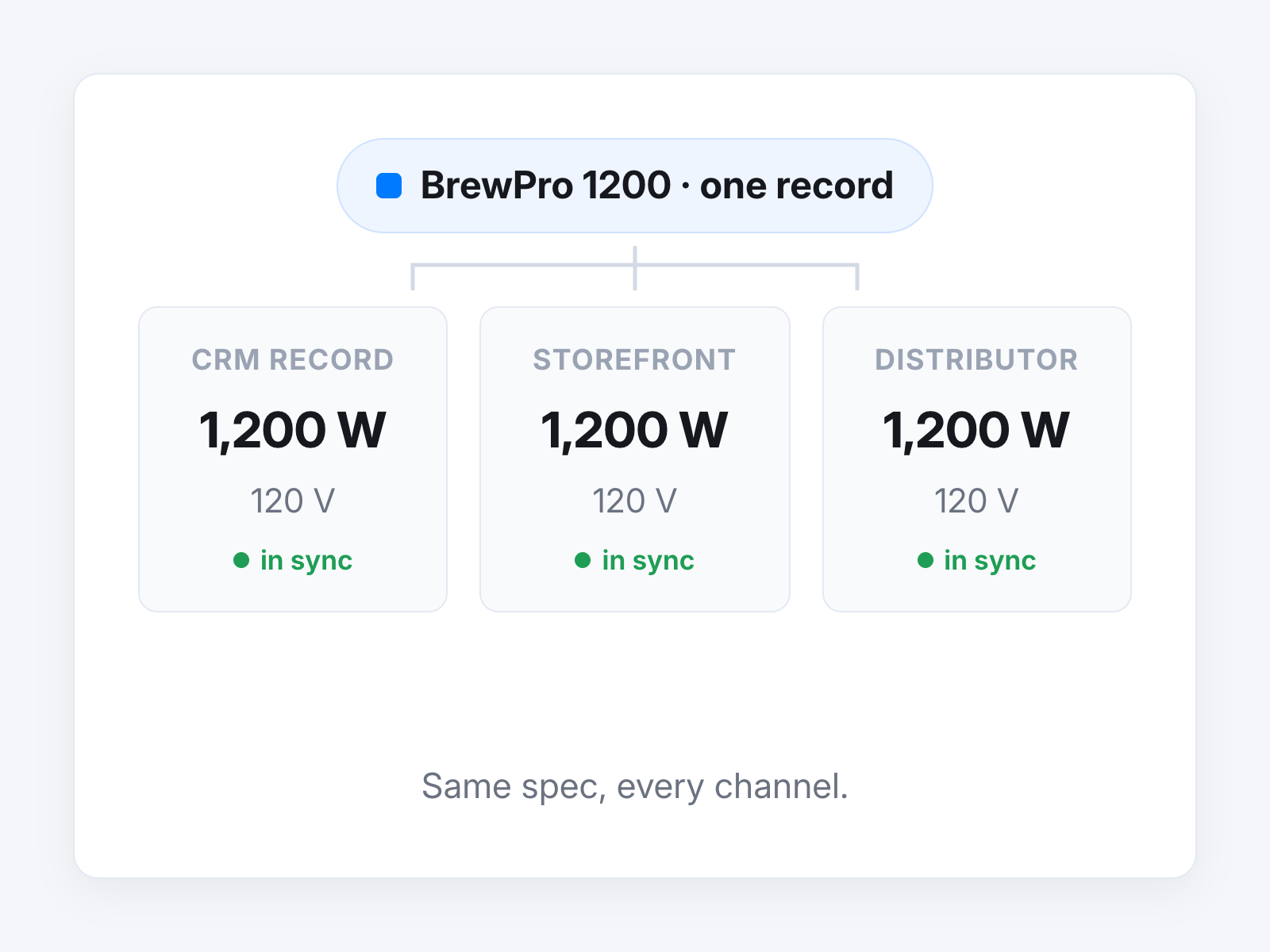
Task: Click green status dot in STOREFRONT card
Action: 583,560
